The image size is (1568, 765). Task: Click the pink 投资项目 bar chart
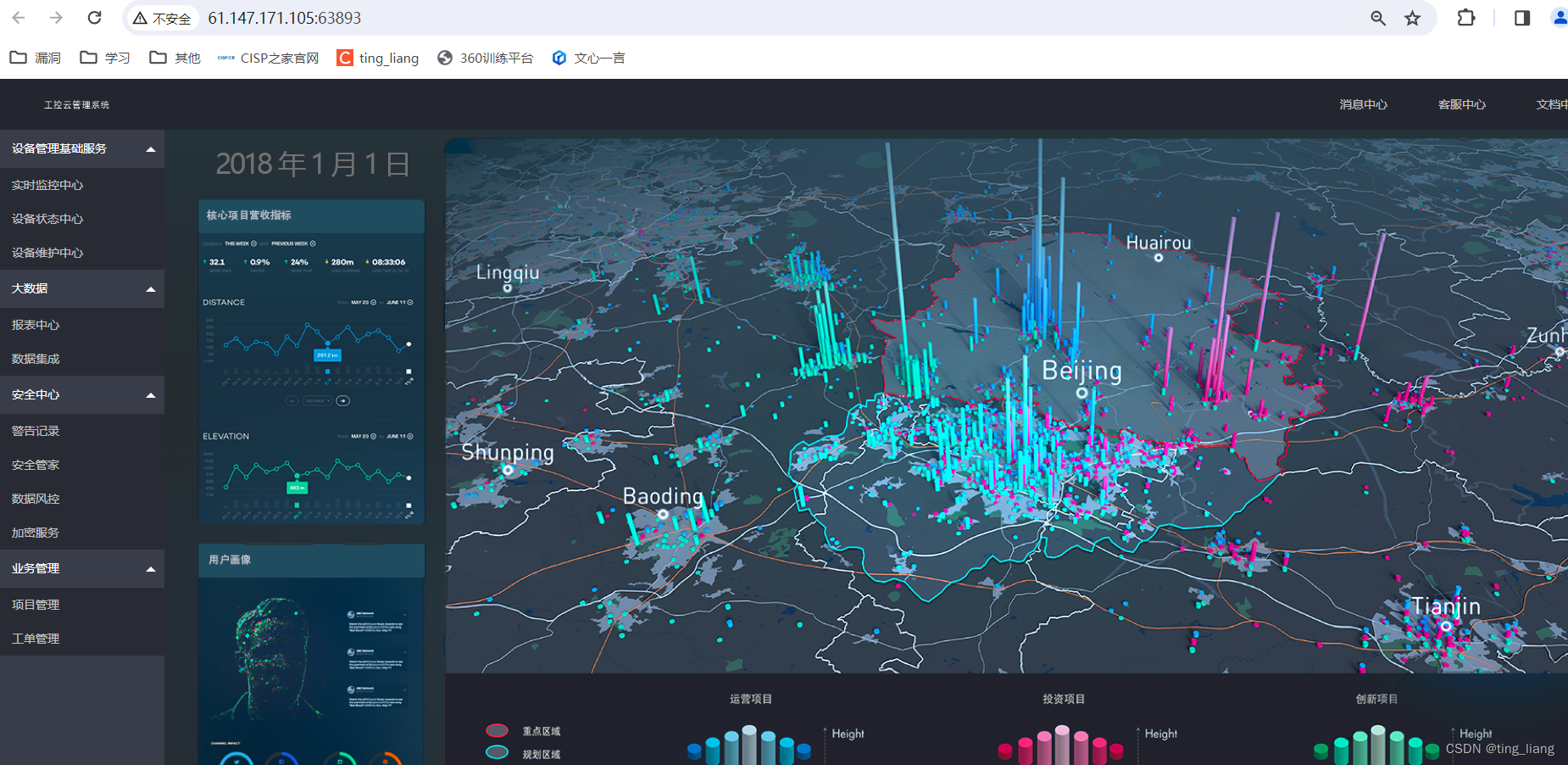pos(1061,745)
